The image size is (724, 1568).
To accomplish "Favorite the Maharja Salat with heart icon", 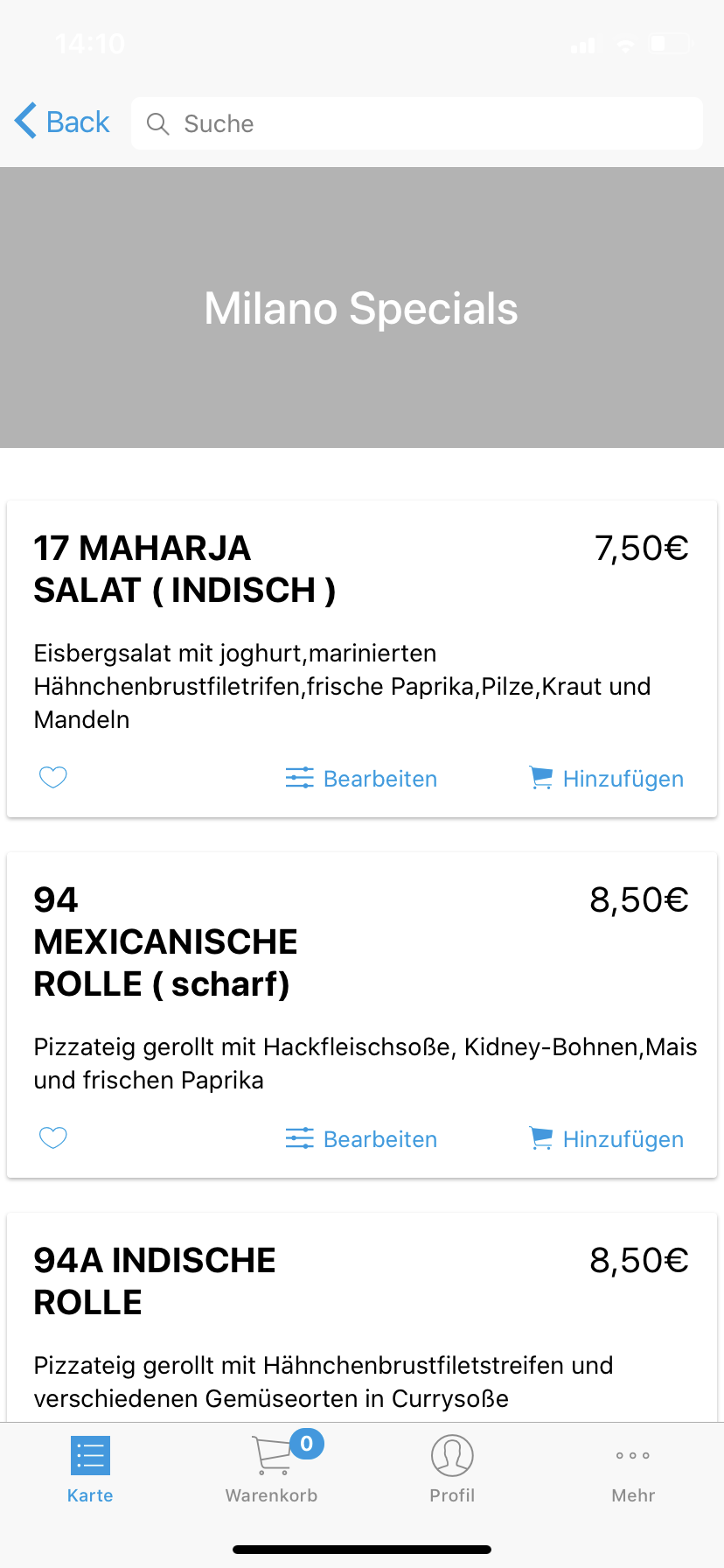I will tap(53, 777).
